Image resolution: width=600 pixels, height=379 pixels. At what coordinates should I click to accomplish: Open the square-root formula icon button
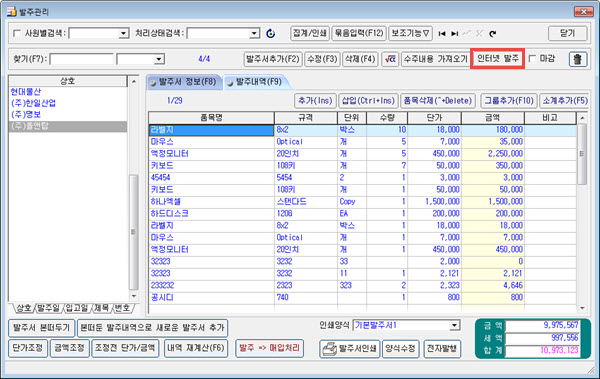click(x=390, y=59)
